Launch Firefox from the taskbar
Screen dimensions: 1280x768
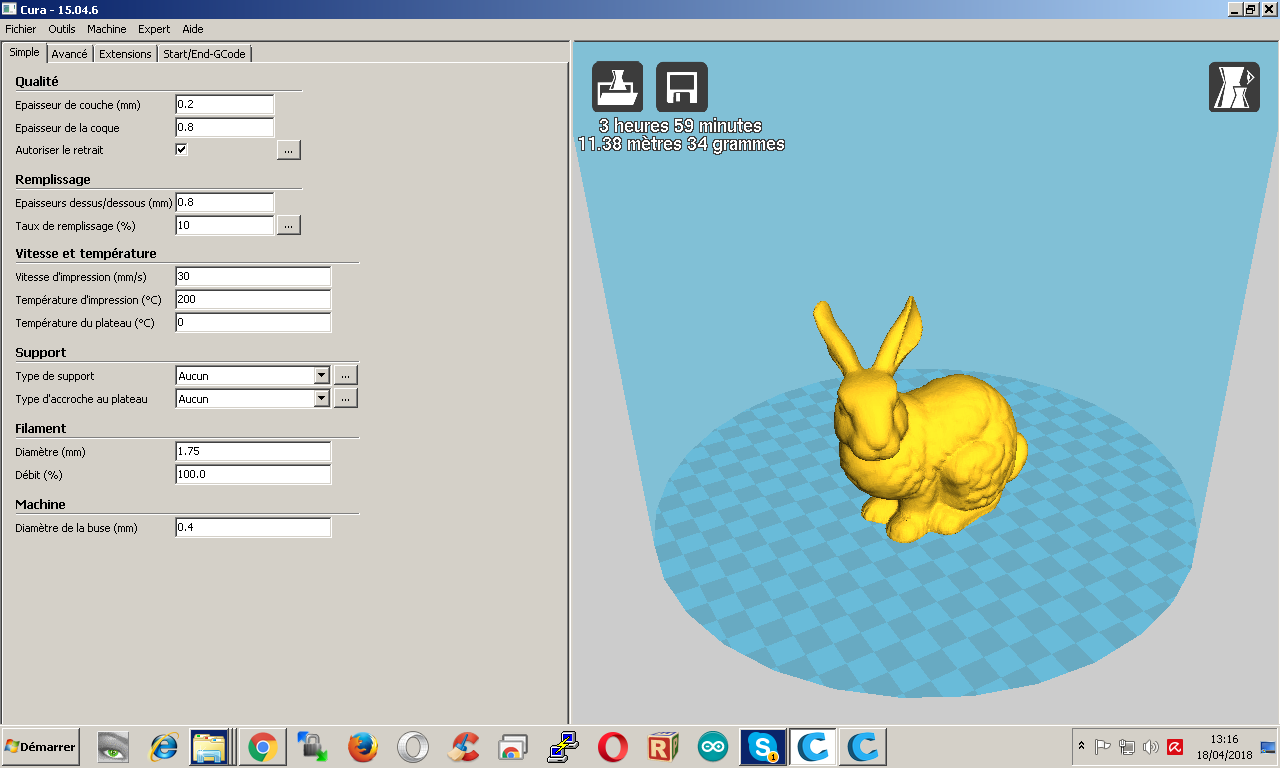tap(362, 747)
